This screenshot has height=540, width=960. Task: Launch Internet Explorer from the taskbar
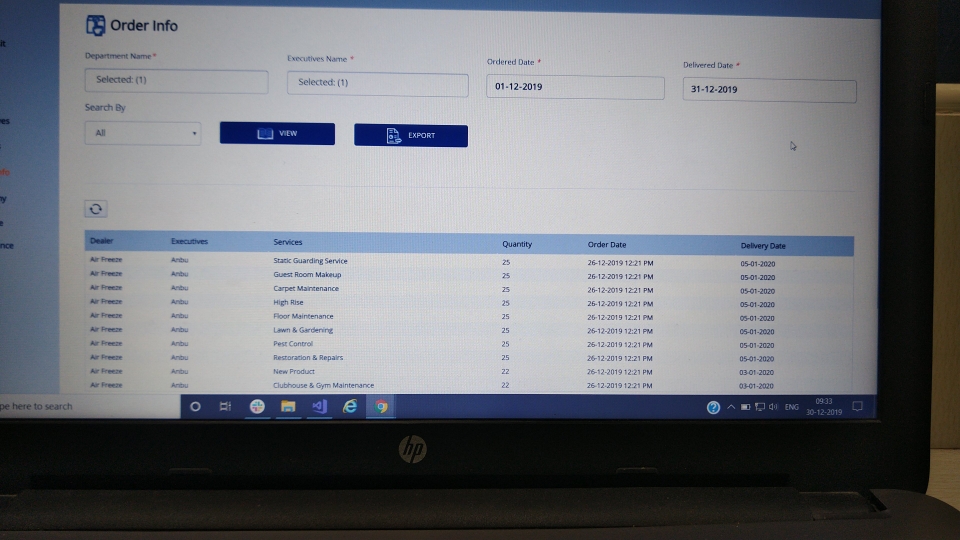click(350, 406)
